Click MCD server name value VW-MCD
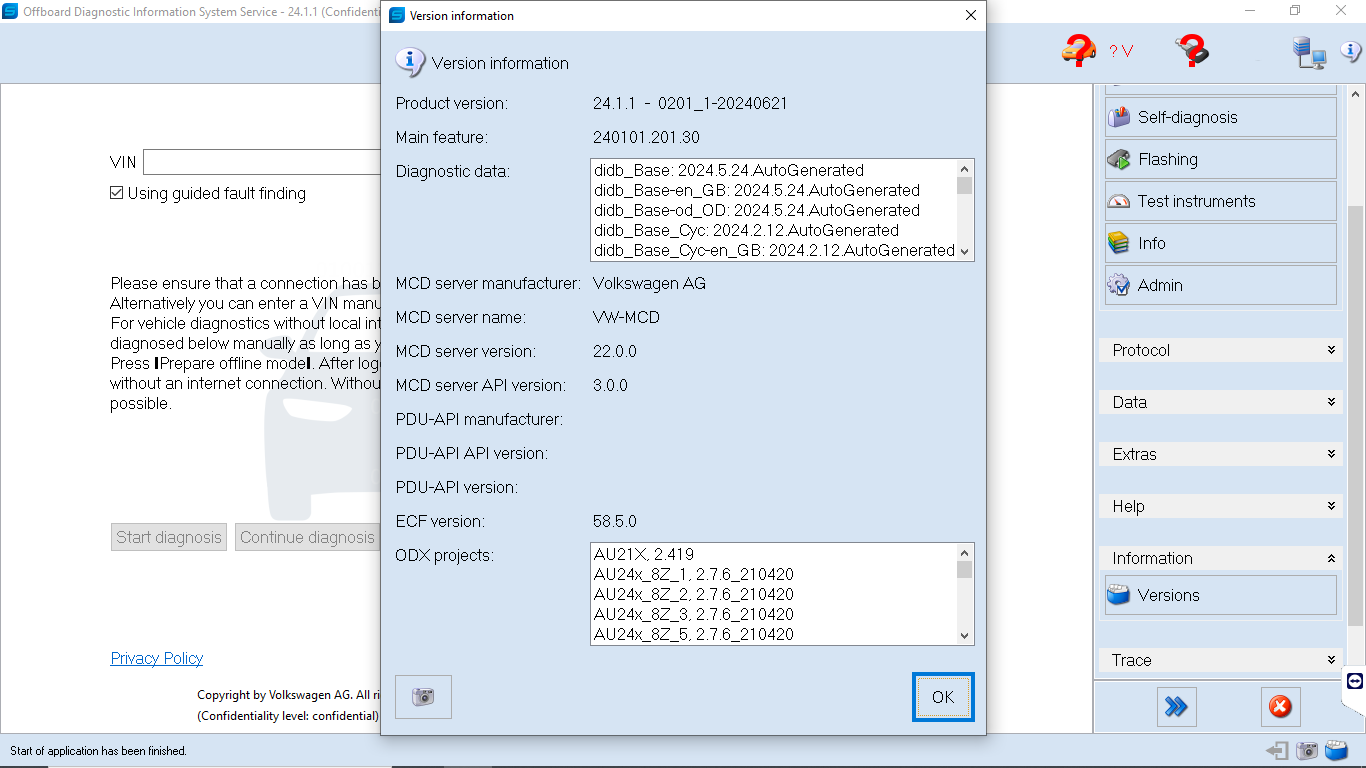The width and height of the screenshot is (1366, 768). (626, 317)
